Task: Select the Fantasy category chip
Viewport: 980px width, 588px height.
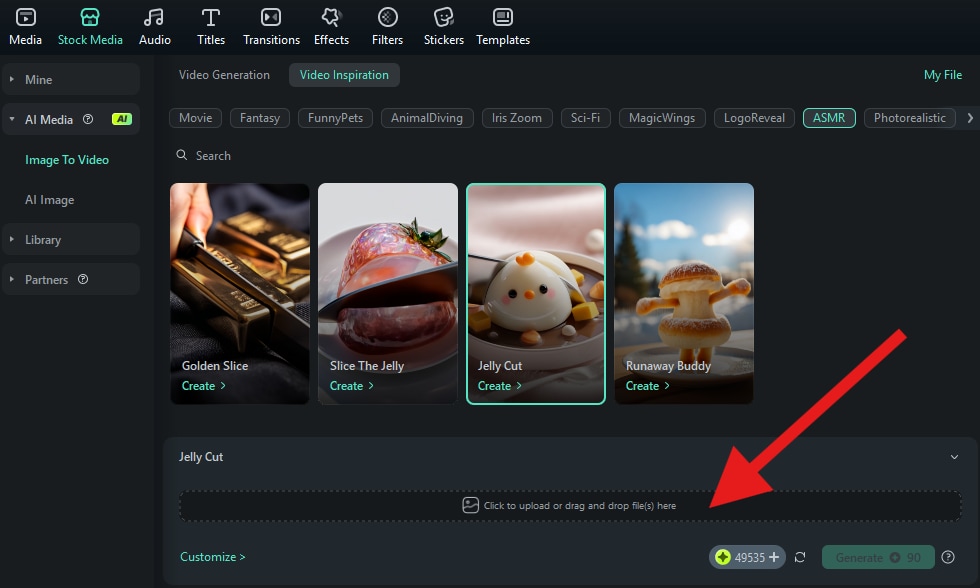Action: tap(259, 118)
